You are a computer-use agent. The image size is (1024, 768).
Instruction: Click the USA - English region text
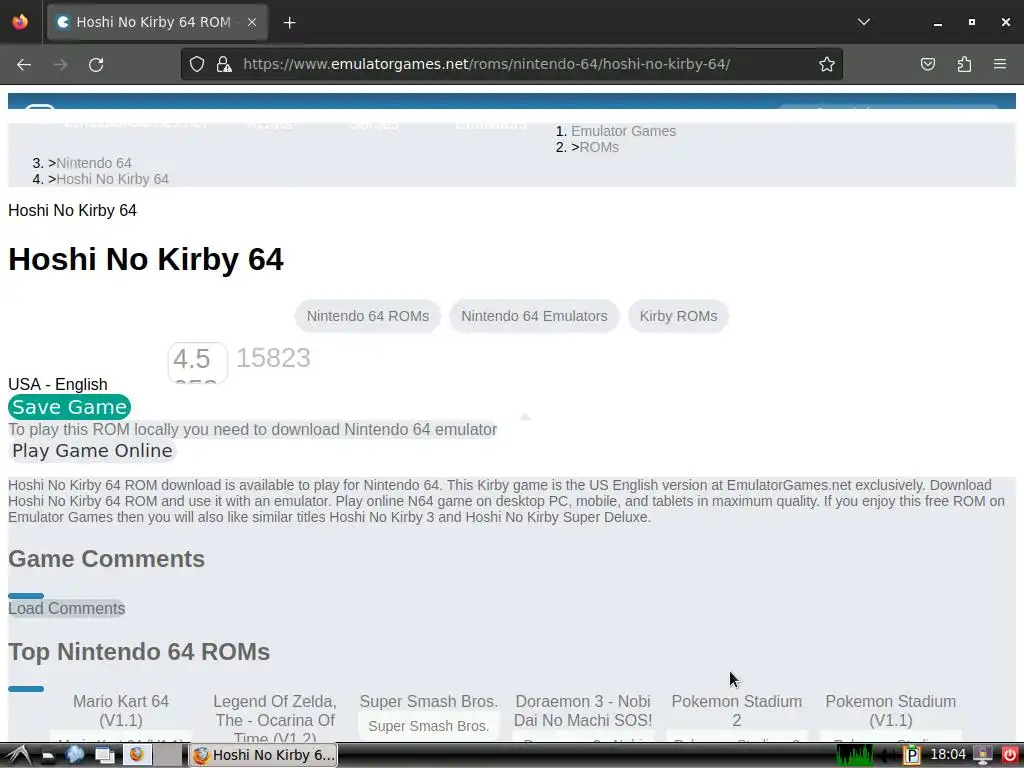click(57, 385)
